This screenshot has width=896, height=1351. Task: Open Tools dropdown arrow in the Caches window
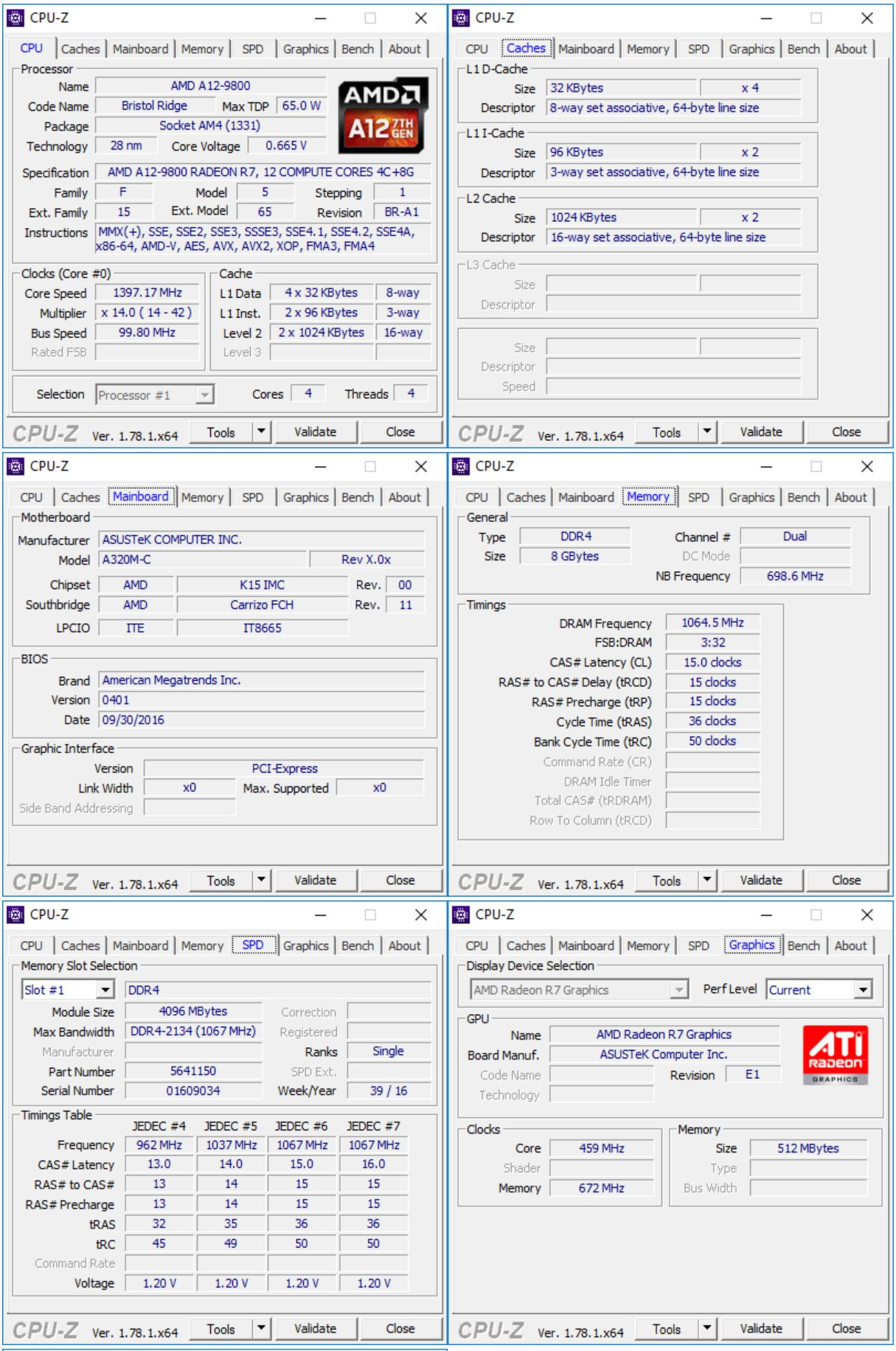pos(706,432)
